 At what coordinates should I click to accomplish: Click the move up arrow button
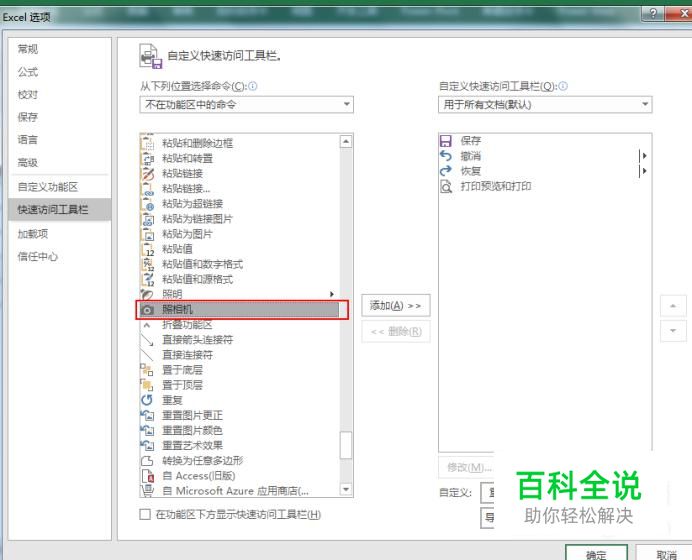(673, 306)
